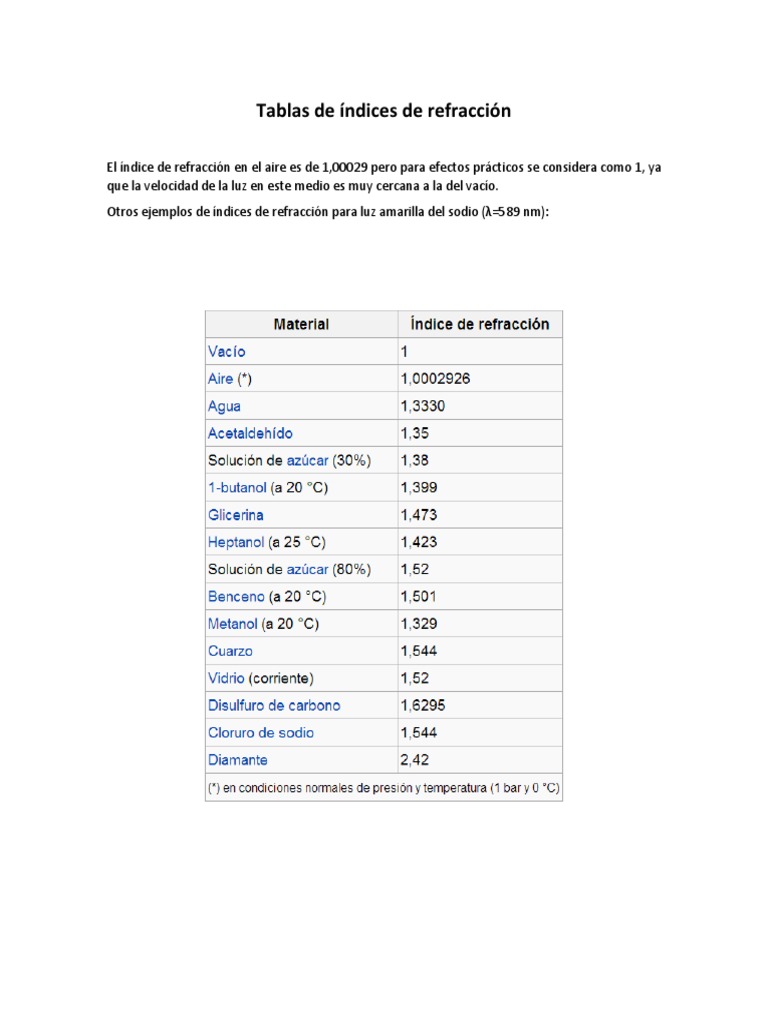Open the Acetaldehído link
Viewport: 768px width, 1024px height.
(250, 433)
